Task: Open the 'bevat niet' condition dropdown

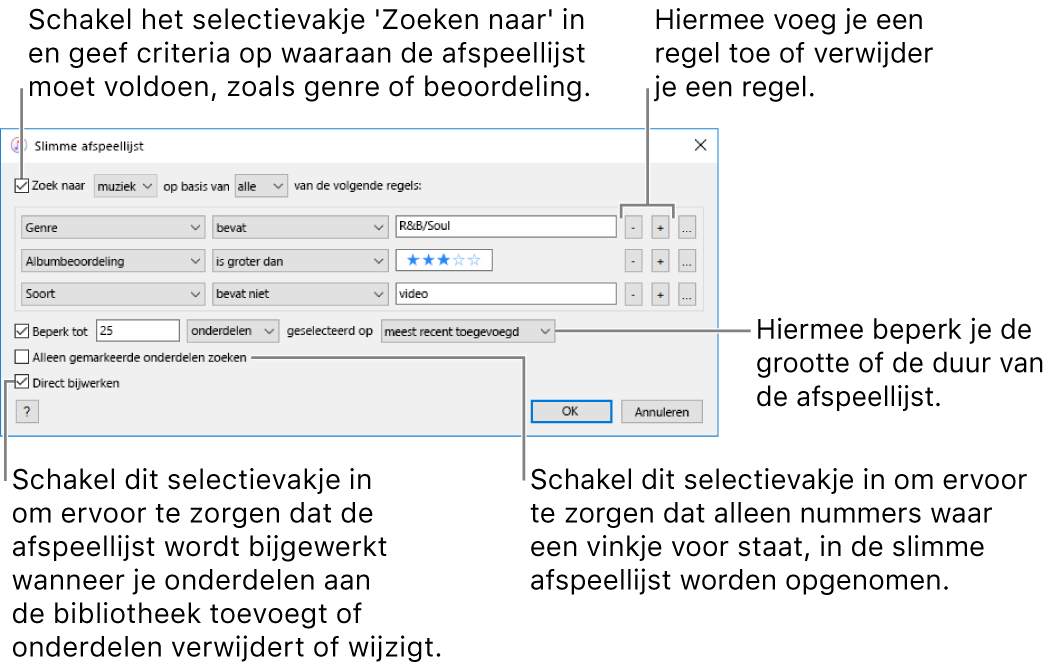Action: tap(300, 293)
